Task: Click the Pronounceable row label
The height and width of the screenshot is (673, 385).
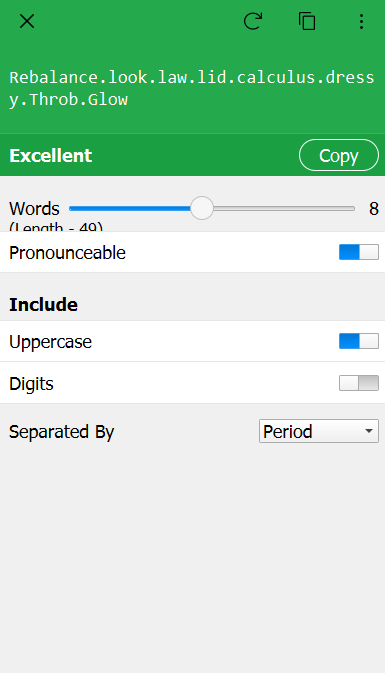Action: pos(67,253)
